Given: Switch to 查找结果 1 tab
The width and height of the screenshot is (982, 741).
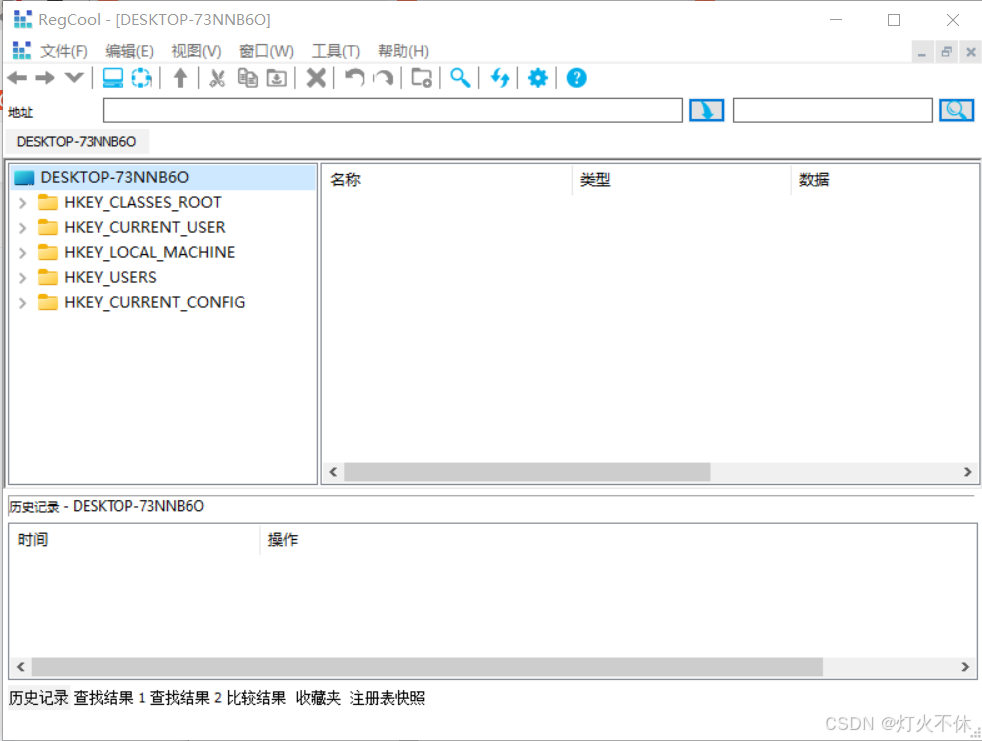Looking at the screenshot, I should coord(110,698).
